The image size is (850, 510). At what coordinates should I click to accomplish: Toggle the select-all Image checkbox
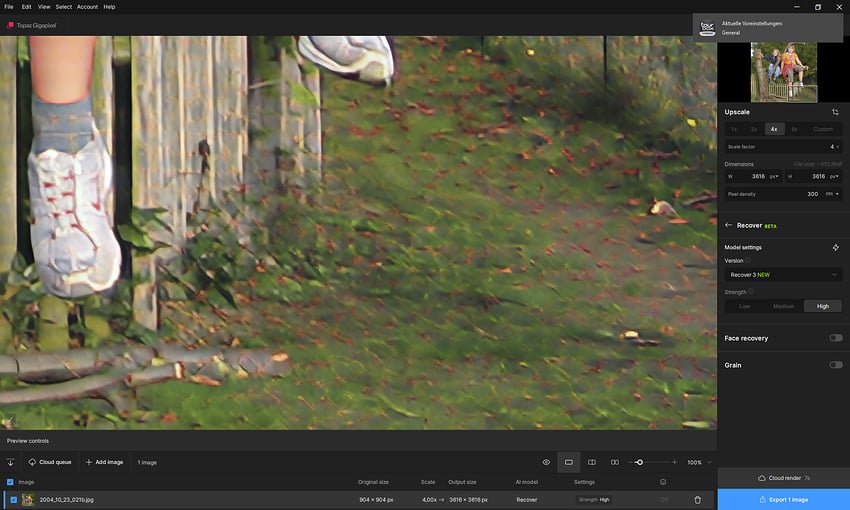[x=10, y=482]
